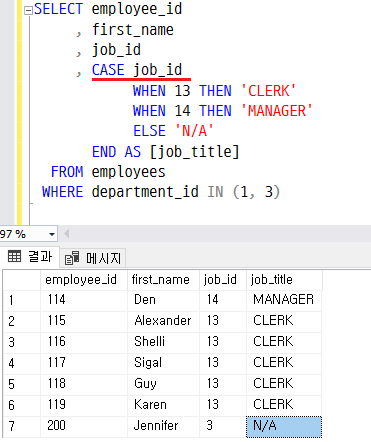Select result row number 7
The width and height of the screenshot is (371, 442).
tap(22, 426)
